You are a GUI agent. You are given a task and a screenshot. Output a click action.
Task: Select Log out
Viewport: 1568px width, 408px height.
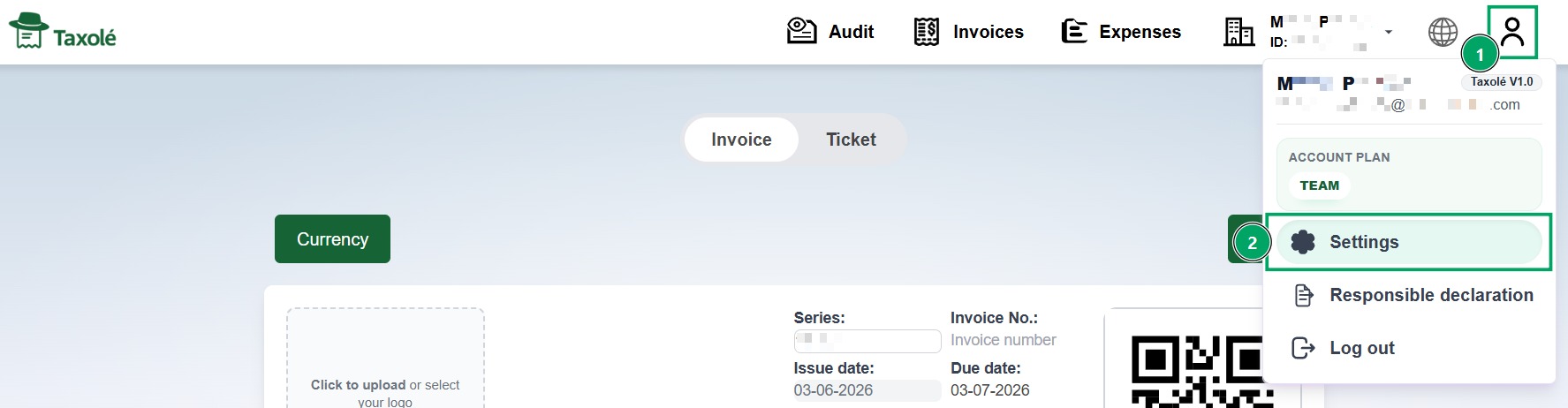pos(1343,348)
